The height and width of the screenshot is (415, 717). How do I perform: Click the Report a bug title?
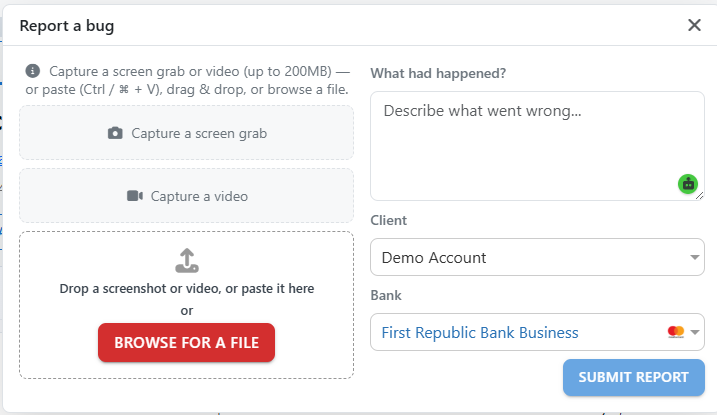point(67,26)
